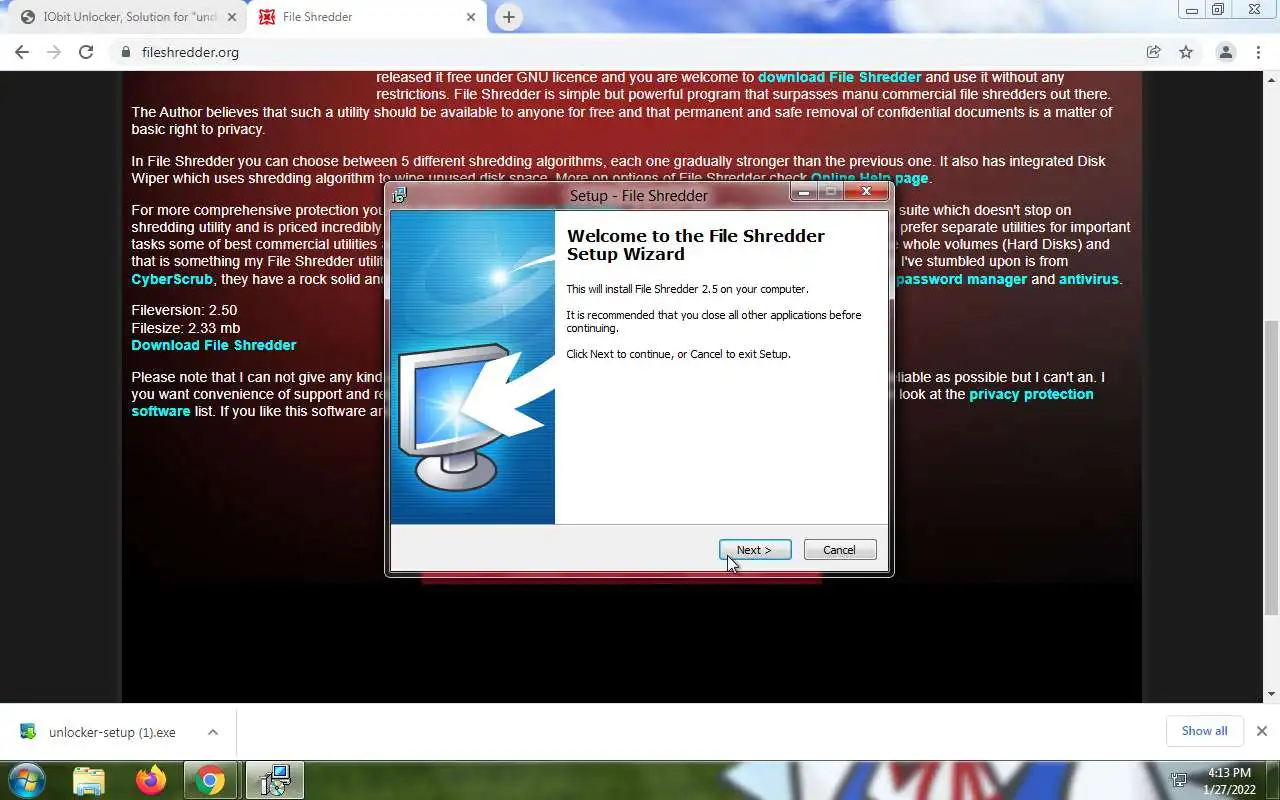This screenshot has width=1280, height=800.
Task: Close the downloads bar
Action: click(x=1262, y=731)
